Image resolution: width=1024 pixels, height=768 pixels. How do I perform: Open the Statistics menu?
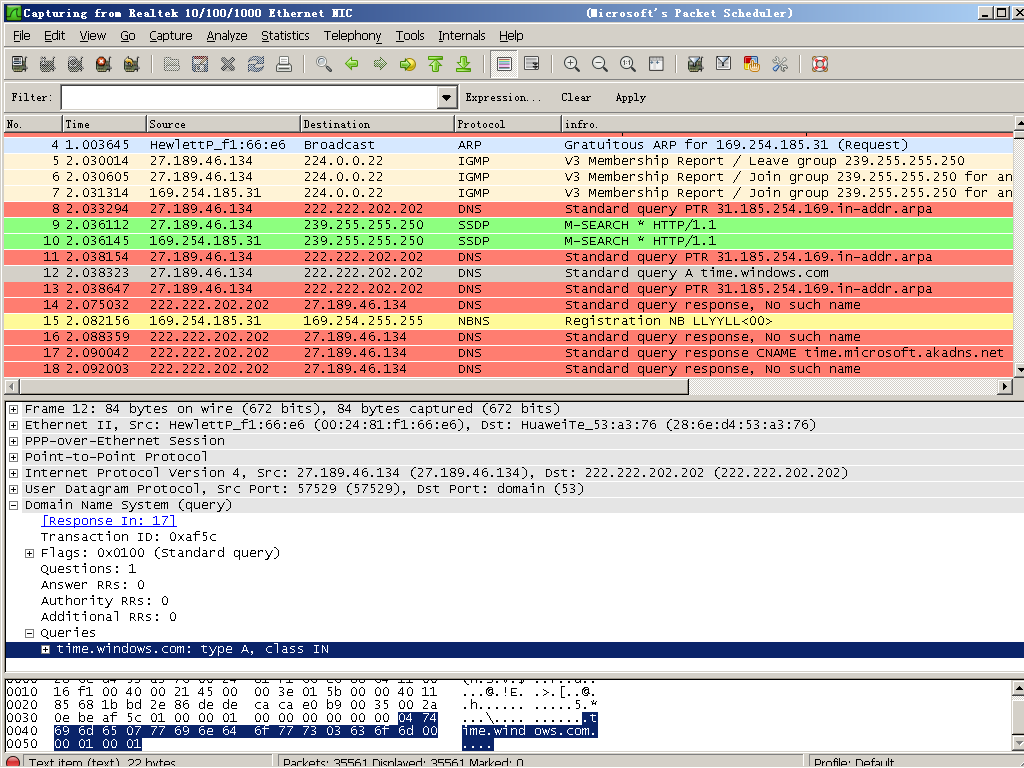tap(285, 36)
